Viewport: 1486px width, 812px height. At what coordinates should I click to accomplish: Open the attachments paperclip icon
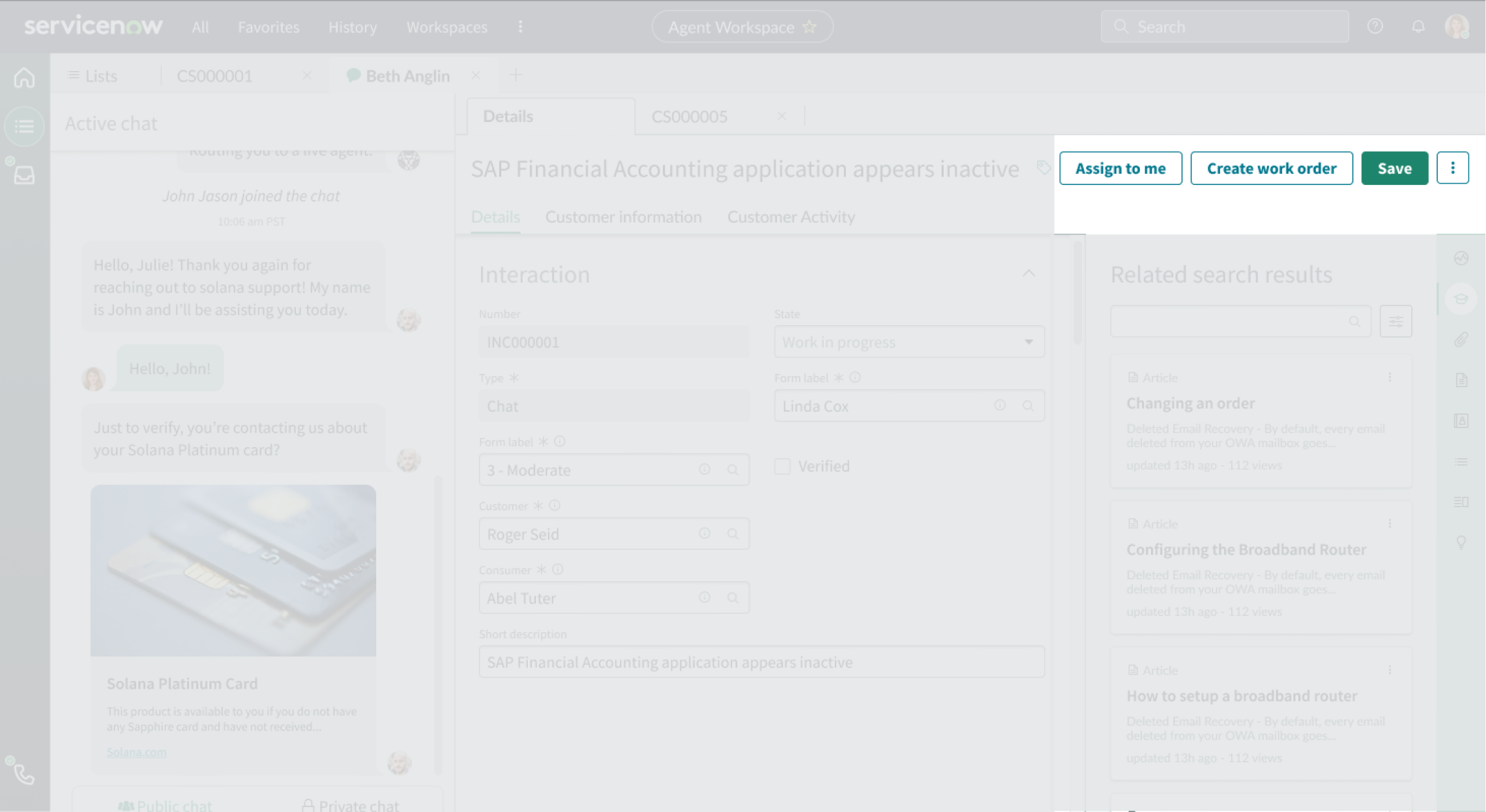pyautogui.click(x=1461, y=340)
